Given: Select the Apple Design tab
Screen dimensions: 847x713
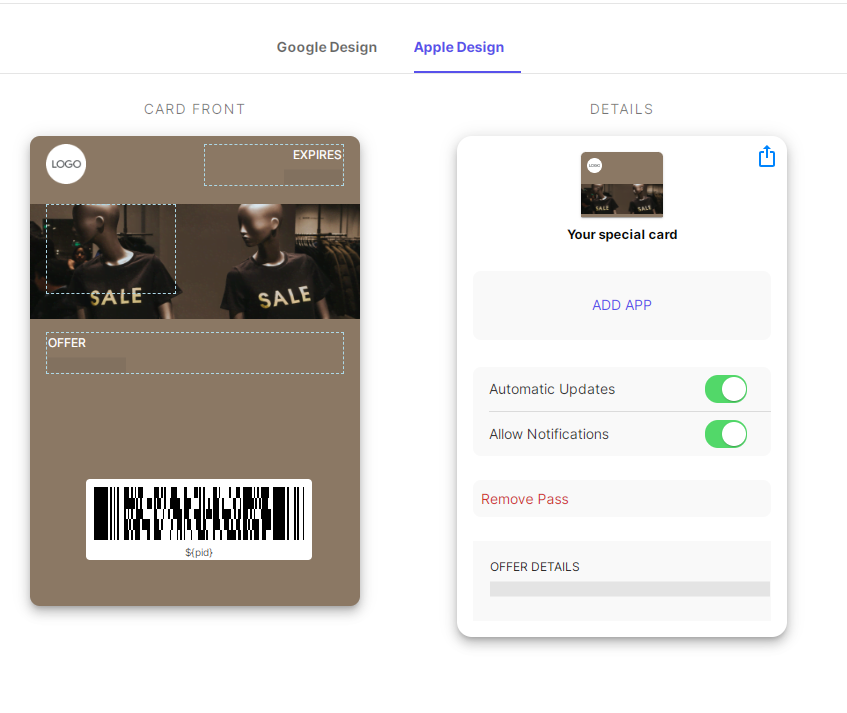Looking at the screenshot, I should click(459, 48).
